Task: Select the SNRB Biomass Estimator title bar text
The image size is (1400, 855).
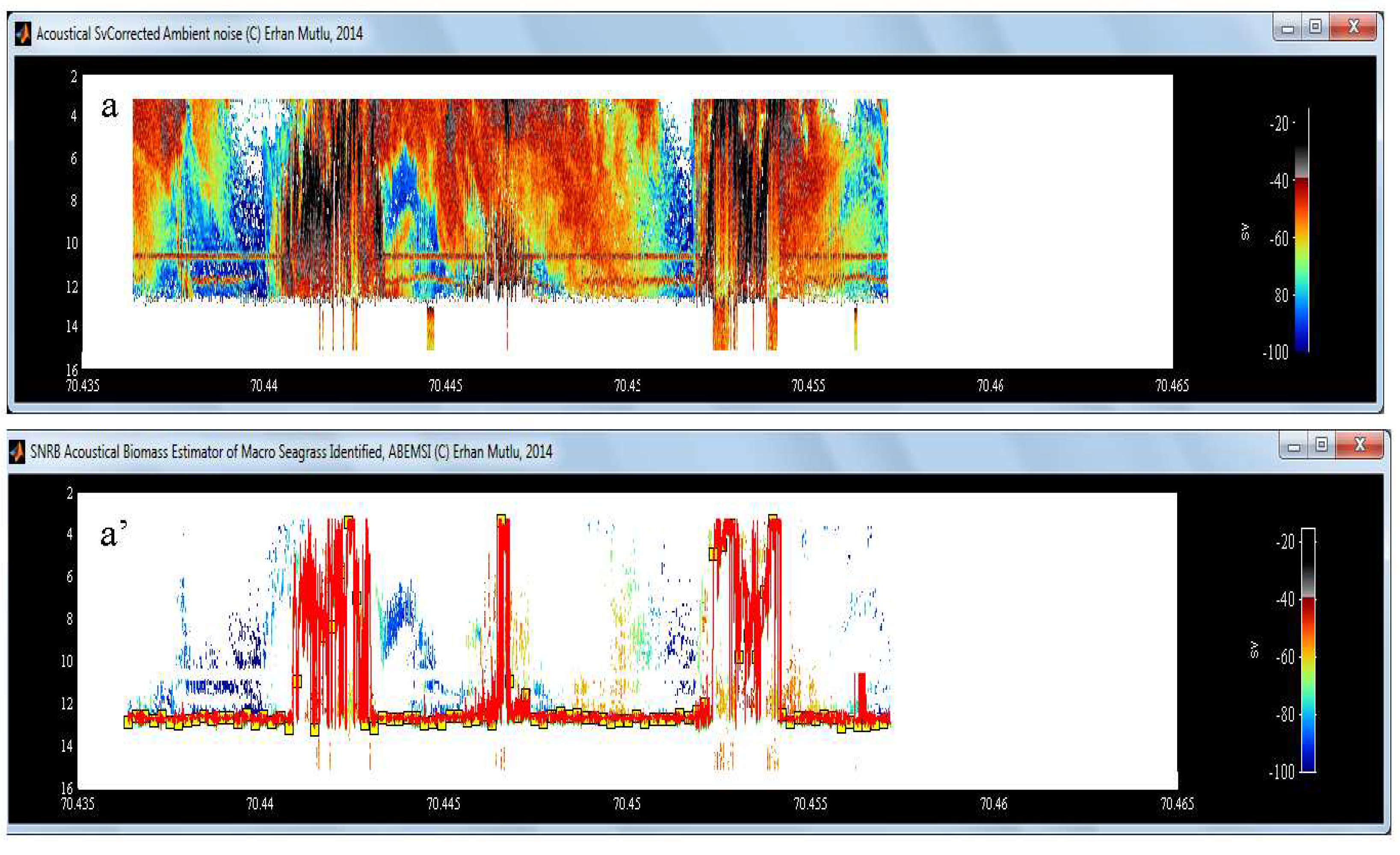Action: tap(291, 452)
